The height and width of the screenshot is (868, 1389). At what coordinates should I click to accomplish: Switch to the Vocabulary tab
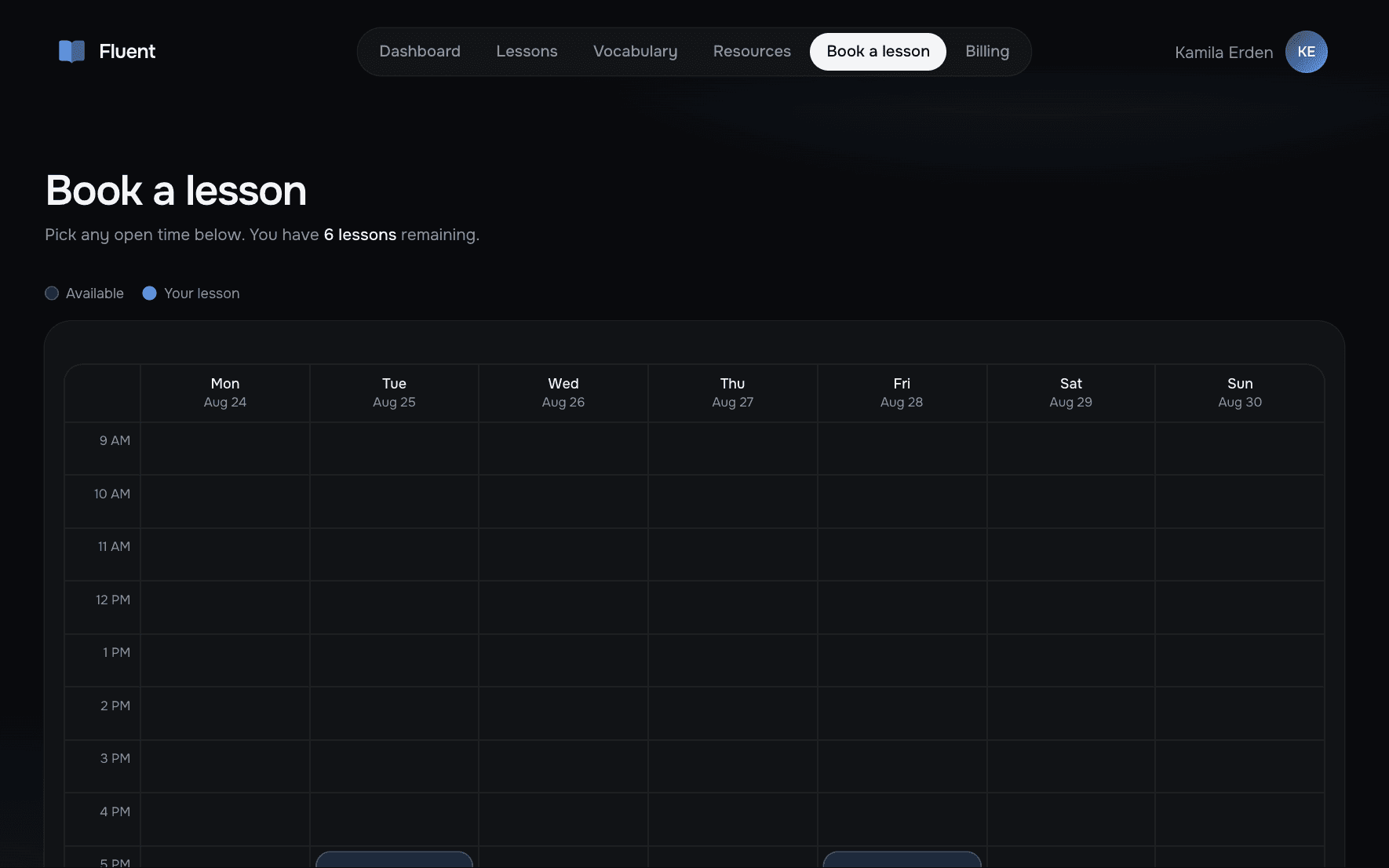pos(635,52)
